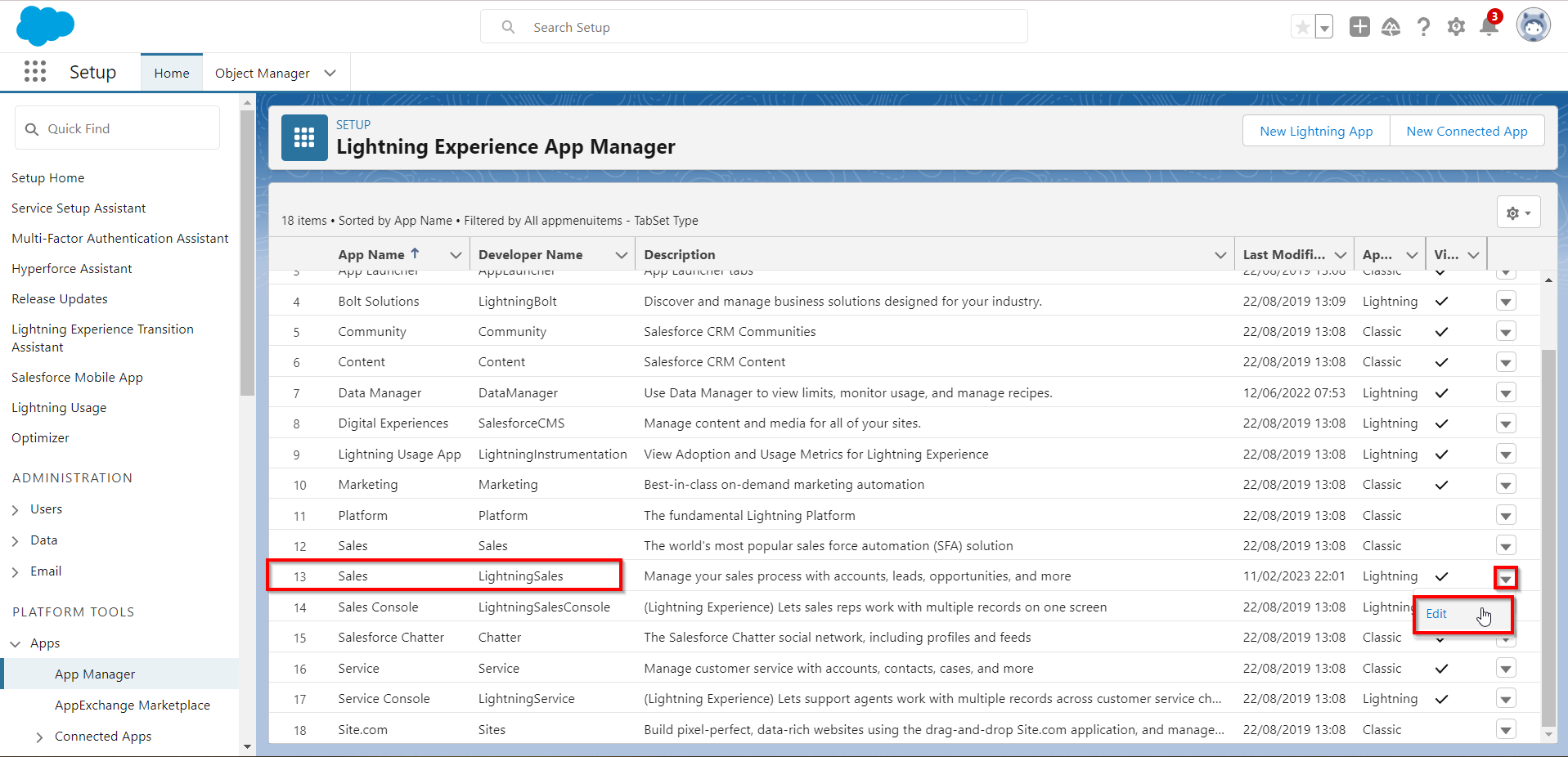
Task: Open the Setup gear menu
Action: click(x=1456, y=27)
